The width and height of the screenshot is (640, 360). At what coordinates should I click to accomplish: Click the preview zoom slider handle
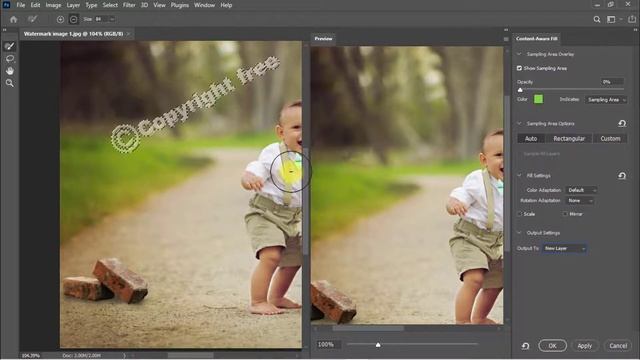coord(378,345)
